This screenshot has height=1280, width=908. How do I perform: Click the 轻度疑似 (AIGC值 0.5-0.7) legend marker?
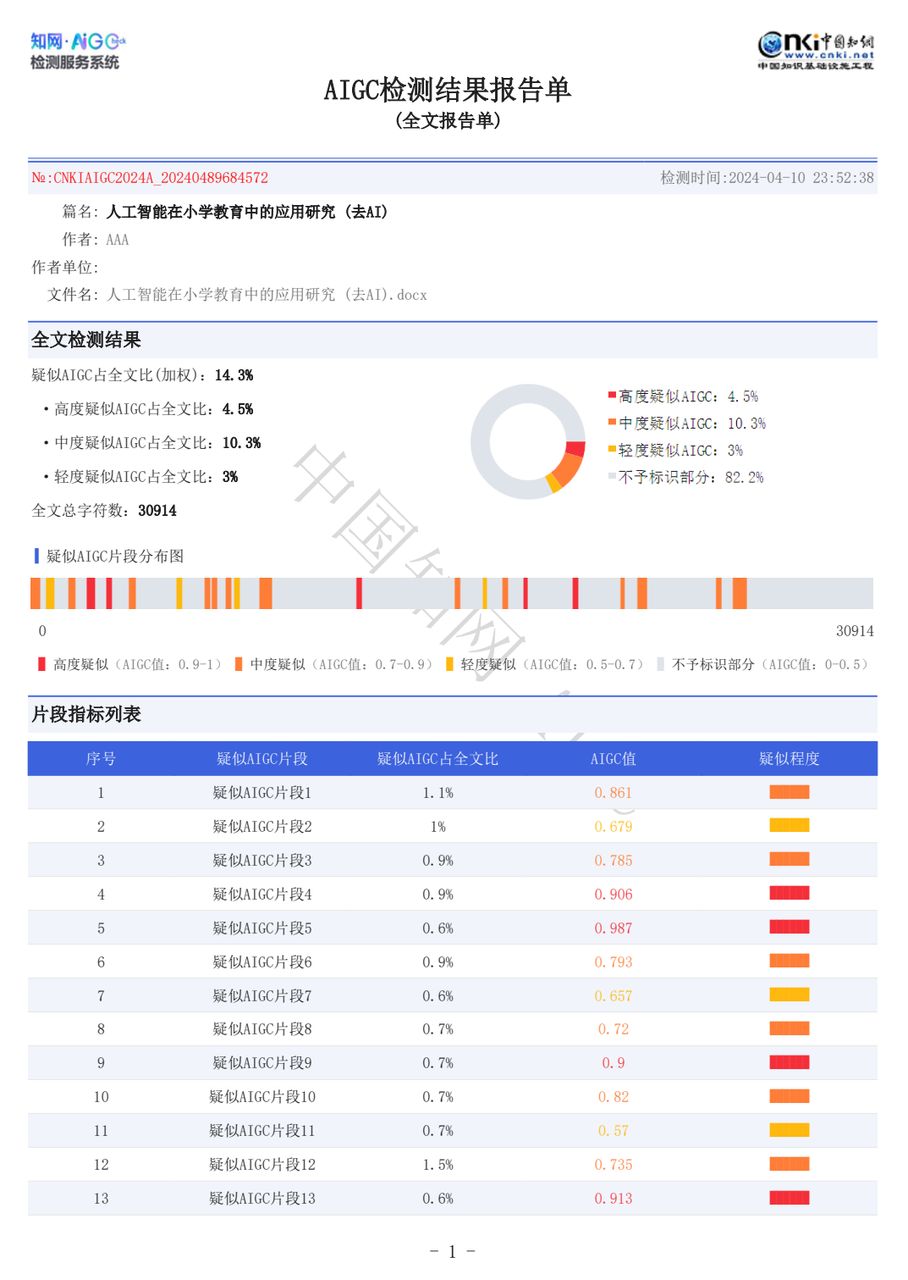click(449, 664)
